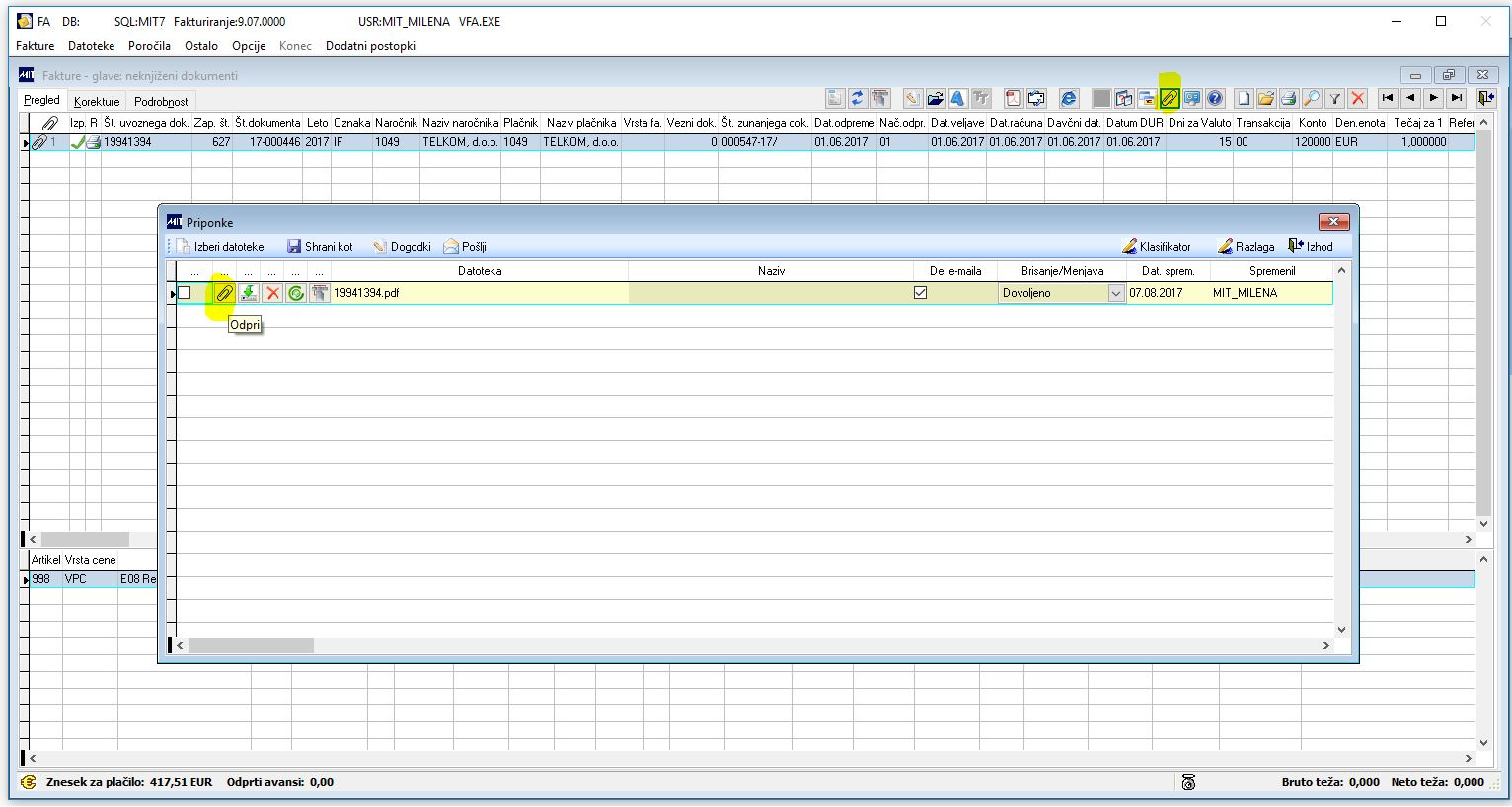Image resolution: width=1512 pixels, height=807 pixels.
Task: Uncheck the Del e-maila checkbox for 19941394.pdf
Action: (919, 292)
